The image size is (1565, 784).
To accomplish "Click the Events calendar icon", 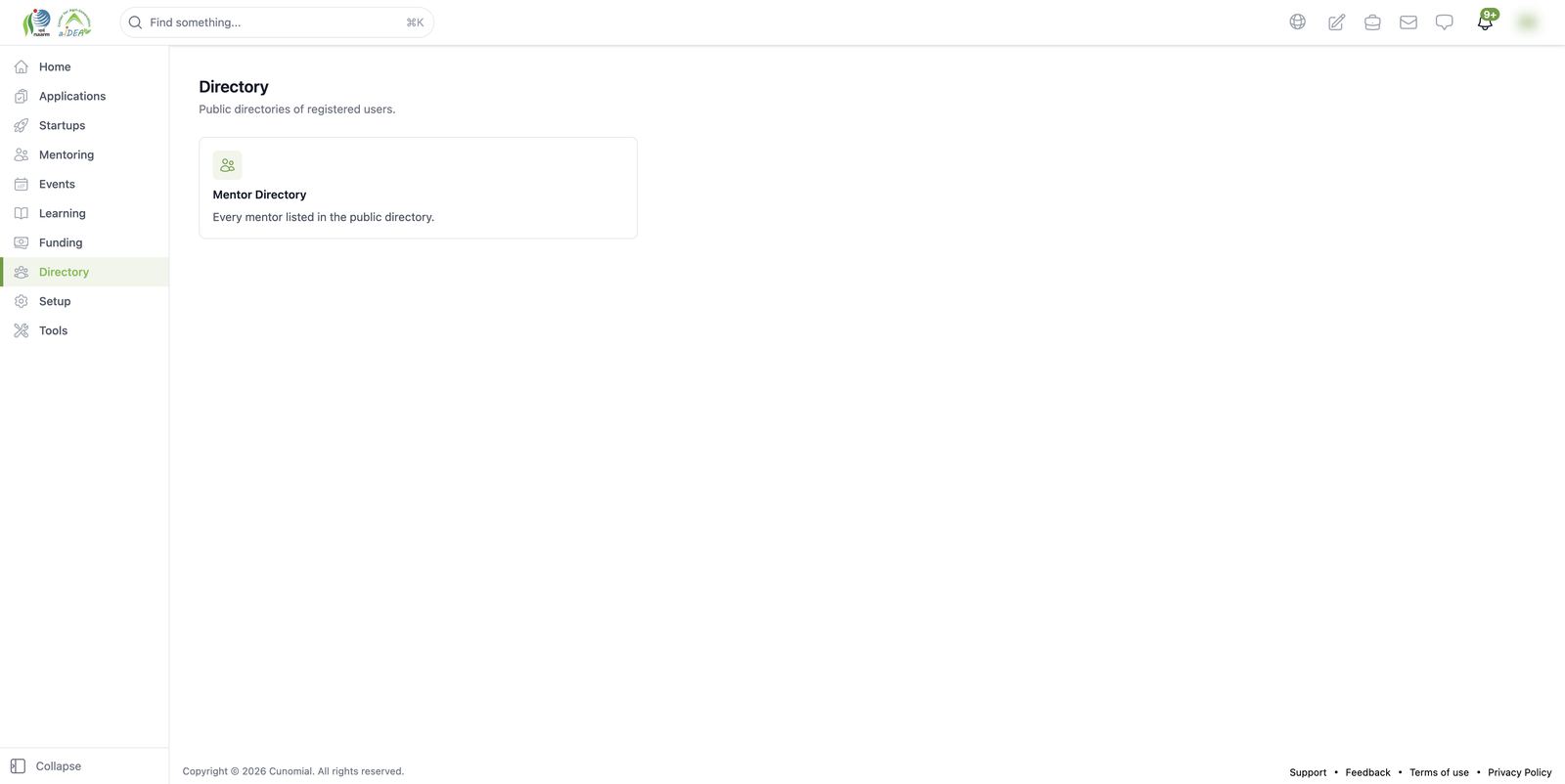I will point(21,184).
